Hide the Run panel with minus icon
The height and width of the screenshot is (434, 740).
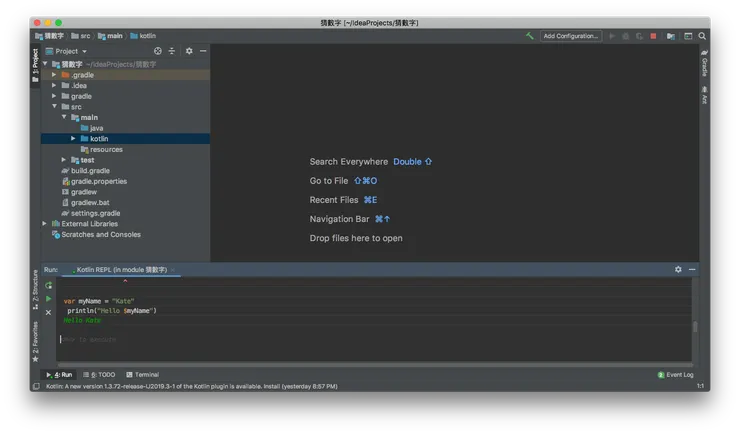click(x=692, y=269)
